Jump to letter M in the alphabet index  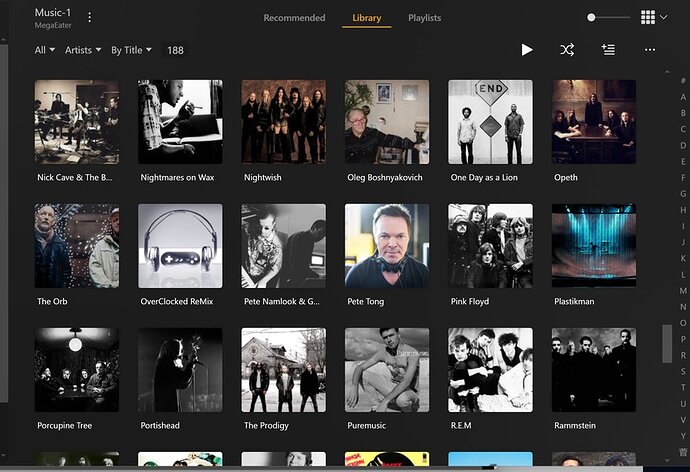click(683, 291)
